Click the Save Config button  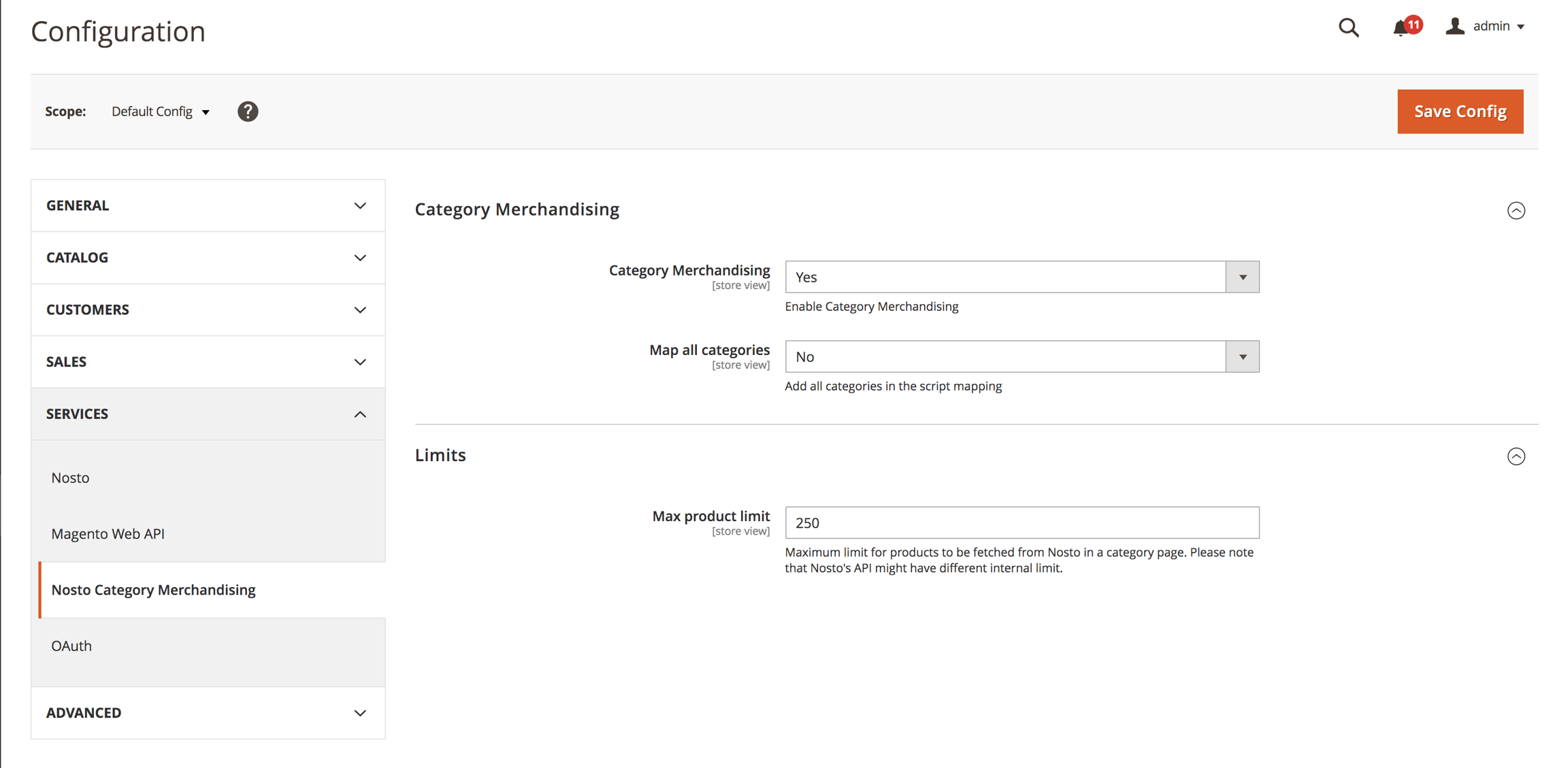coord(1460,112)
